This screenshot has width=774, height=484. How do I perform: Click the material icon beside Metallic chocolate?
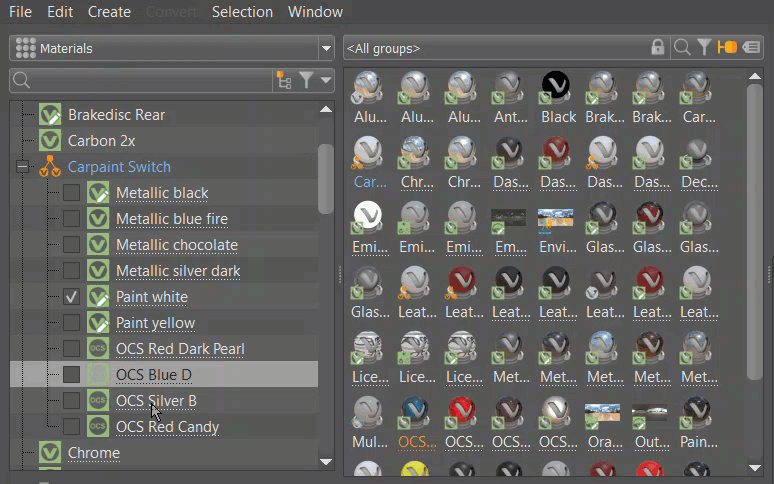coord(98,245)
